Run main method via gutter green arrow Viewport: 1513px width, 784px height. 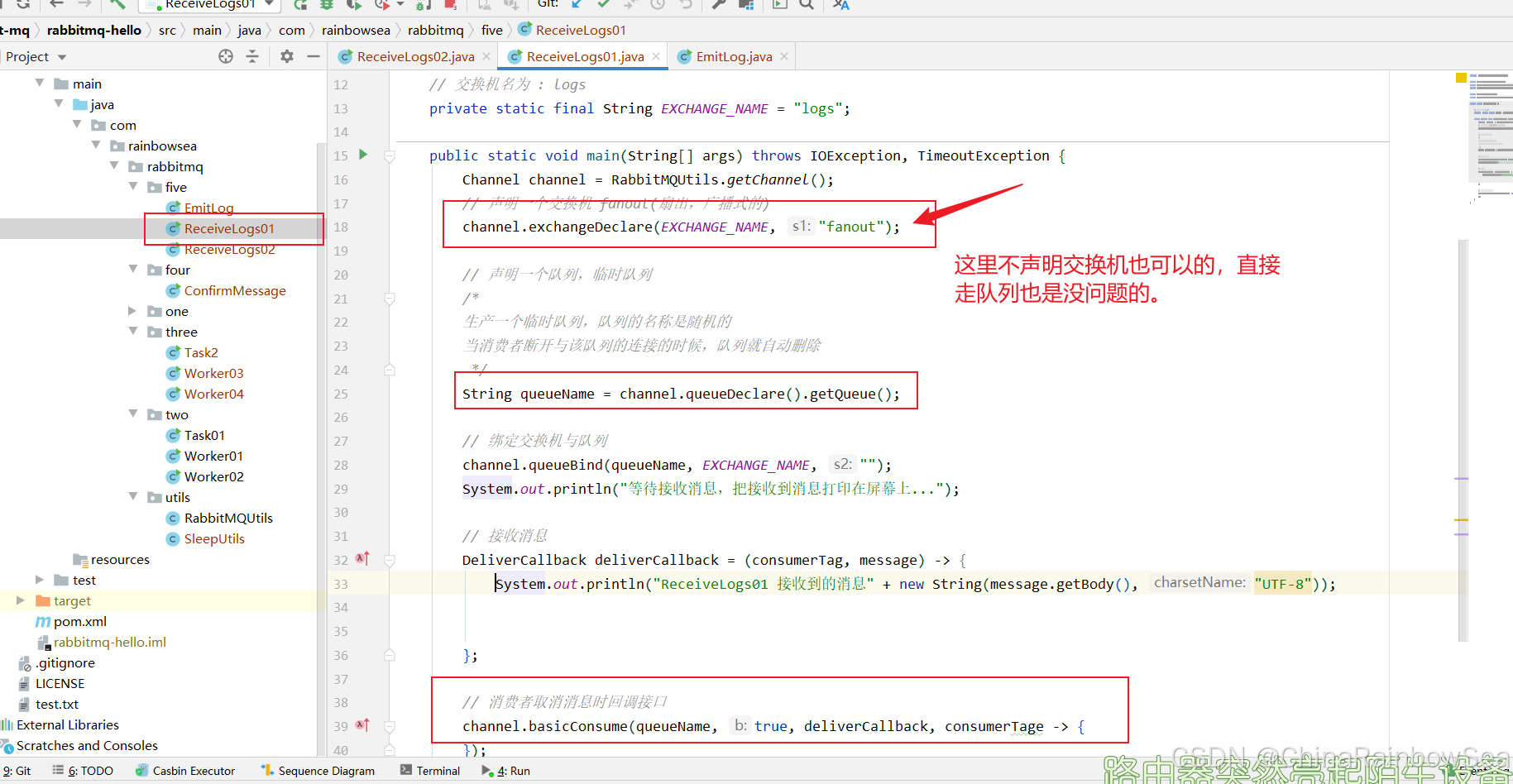362,155
